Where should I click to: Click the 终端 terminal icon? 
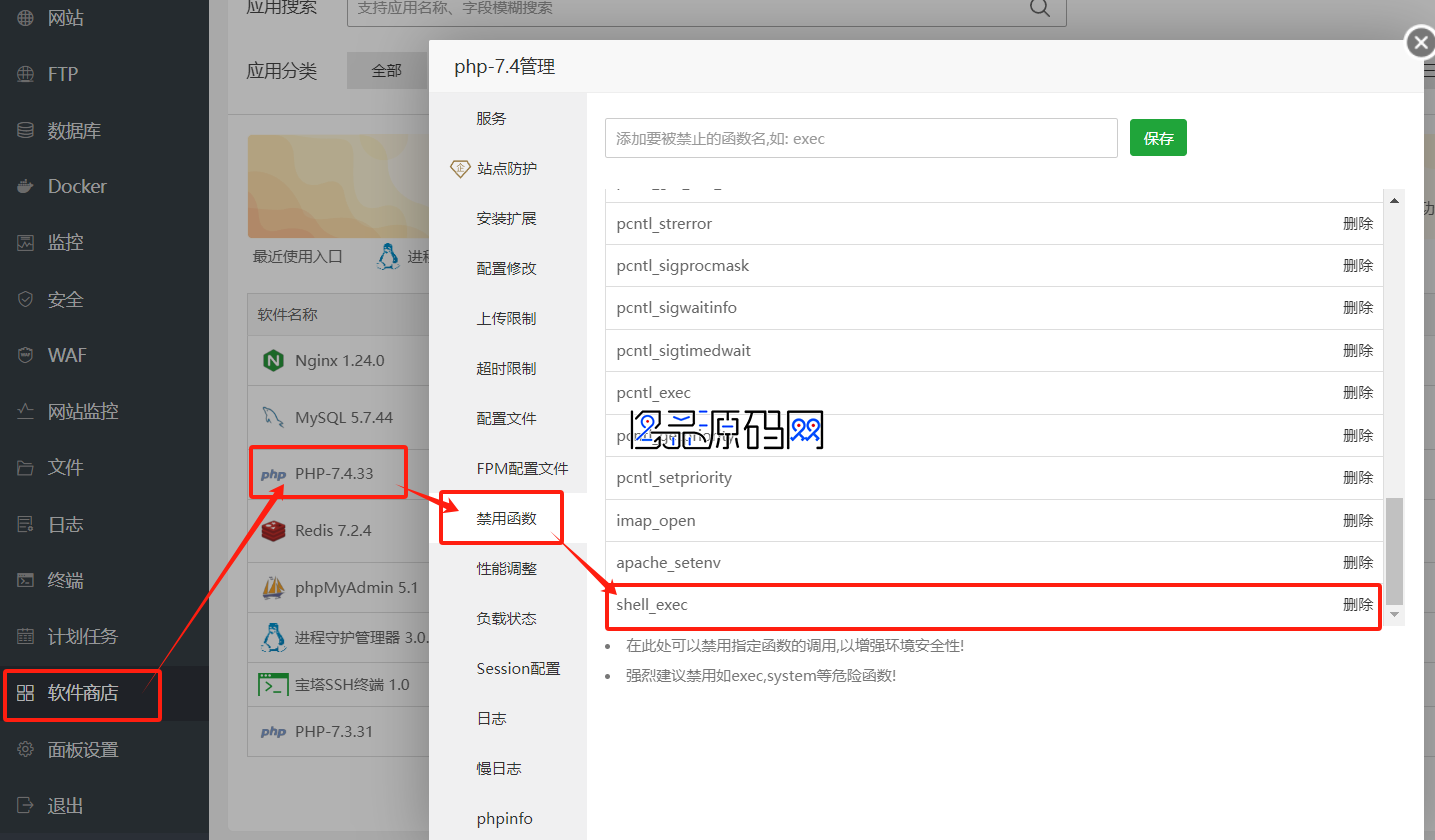26,580
